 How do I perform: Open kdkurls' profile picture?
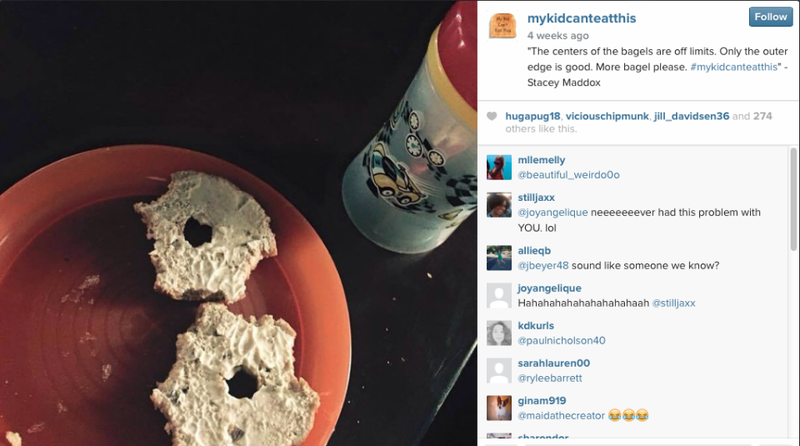click(499, 333)
